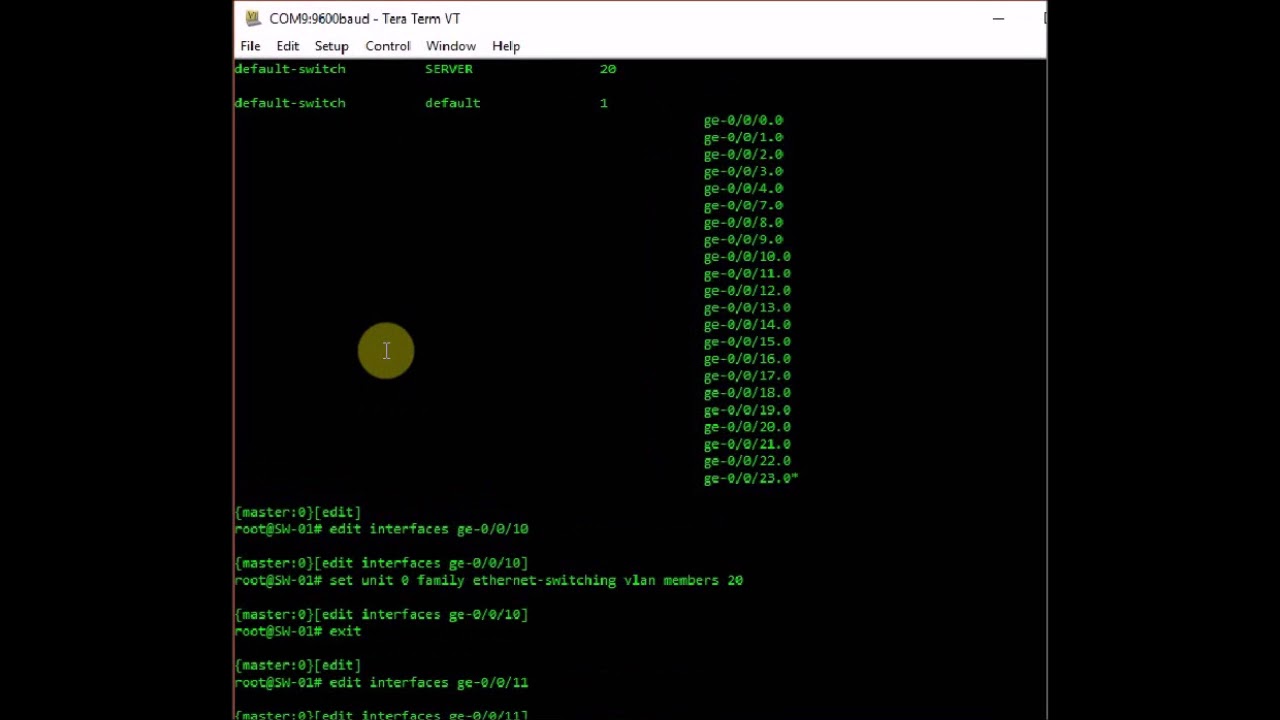Click the '[edit interfaces ge-0/0/10]' banner above set command

421,563
